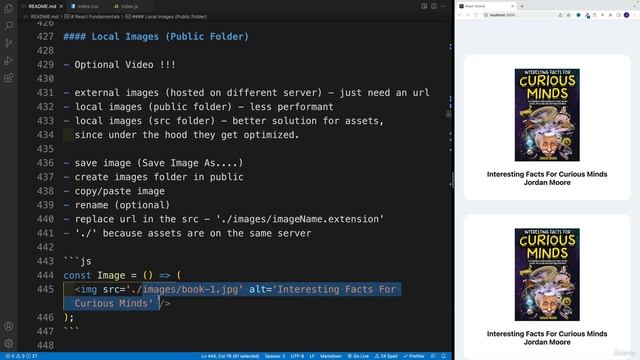Image resolution: width=640 pixels, height=360 pixels.
Task: Click '#### Local Images (Public Folder)' heading text
Action: tap(156, 37)
